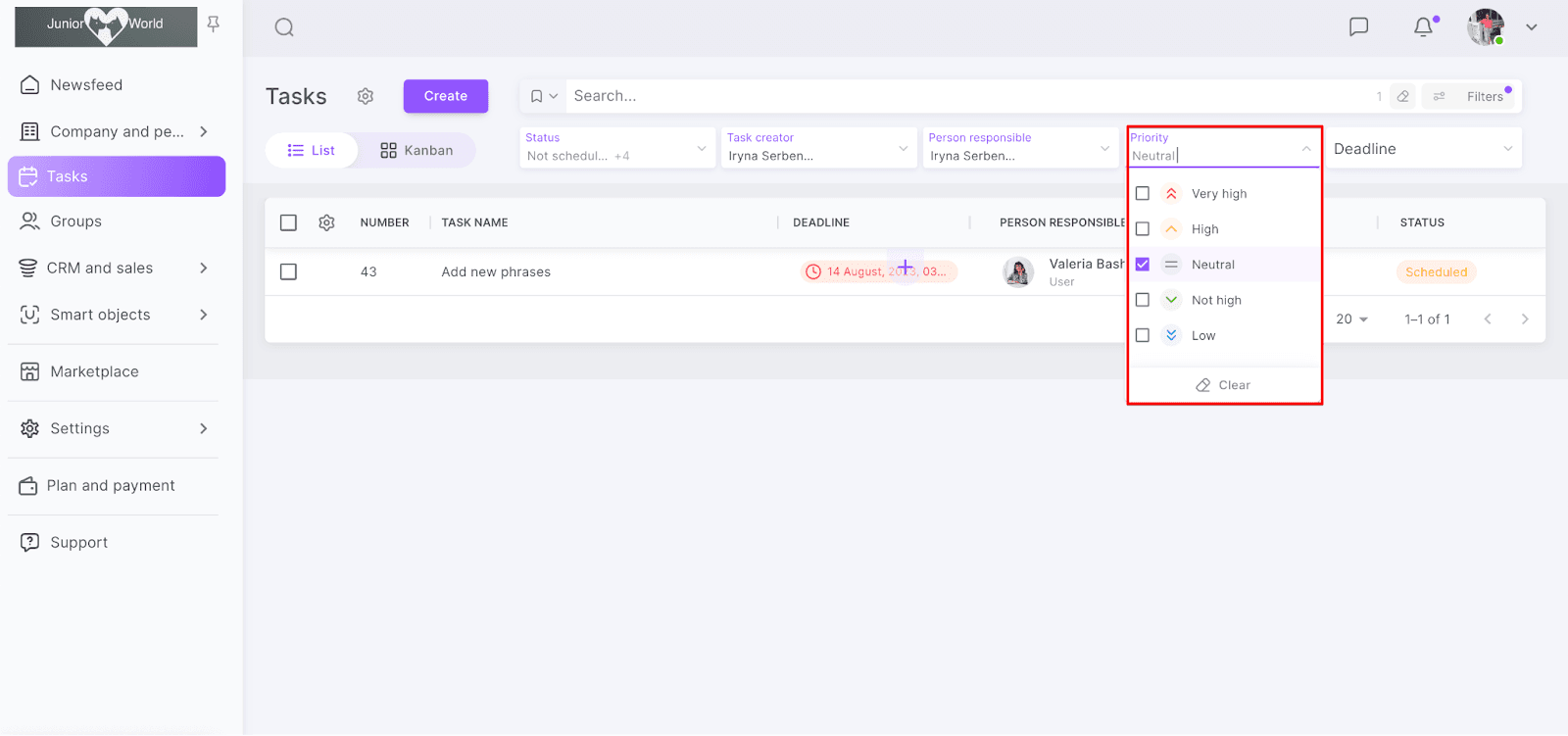Switch to Kanban view
1568x736 pixels.
[416, 151]
